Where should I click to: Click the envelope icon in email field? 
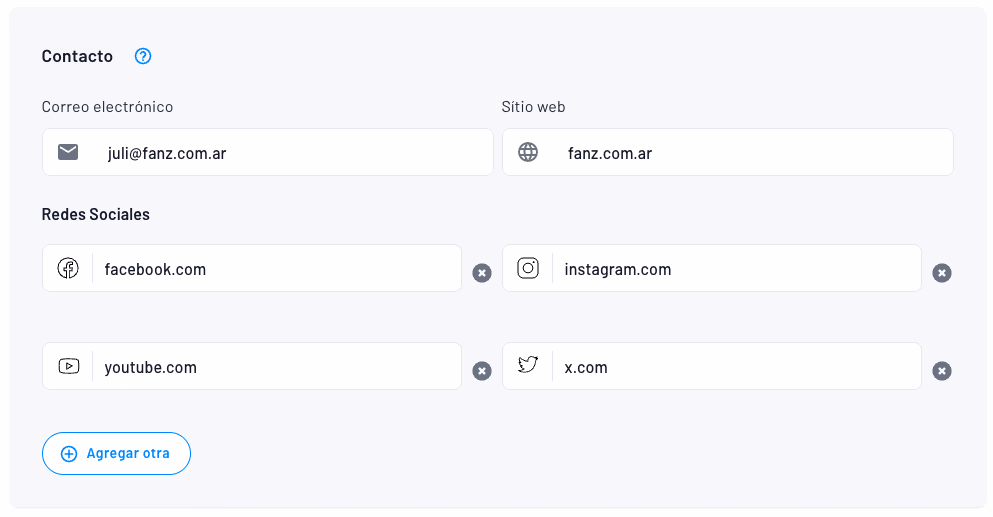[x=68, y=152]
